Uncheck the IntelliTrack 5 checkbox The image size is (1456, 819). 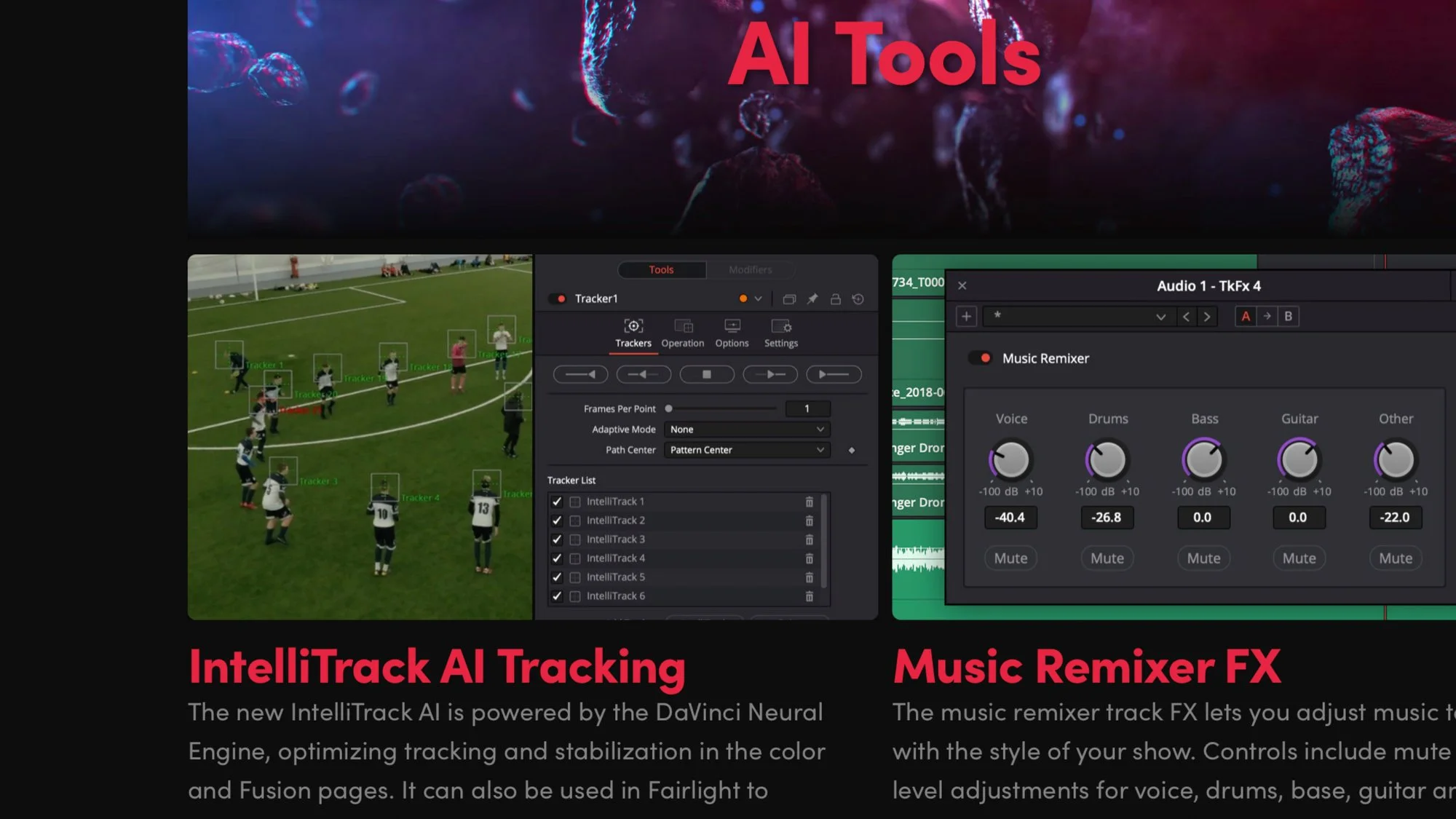point(557,577)
